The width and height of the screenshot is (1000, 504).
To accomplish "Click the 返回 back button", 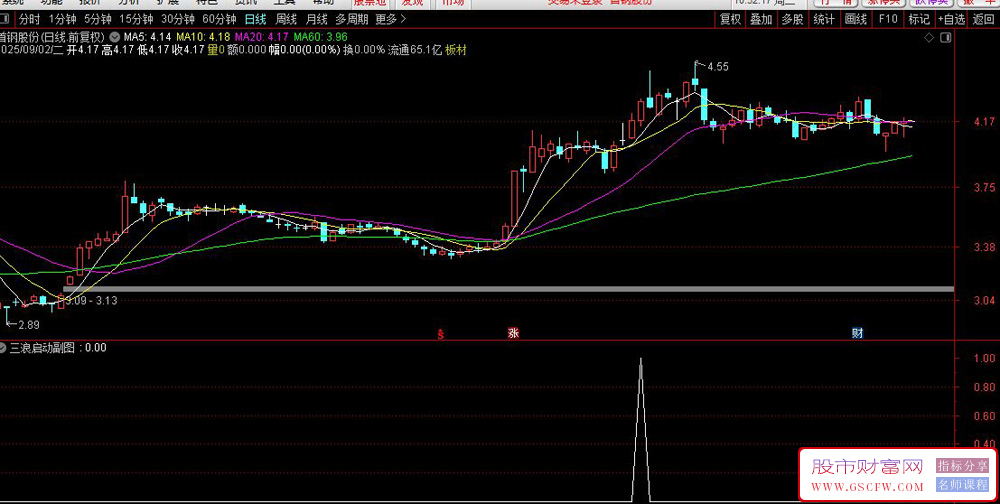I will click(x=983, y=19).
